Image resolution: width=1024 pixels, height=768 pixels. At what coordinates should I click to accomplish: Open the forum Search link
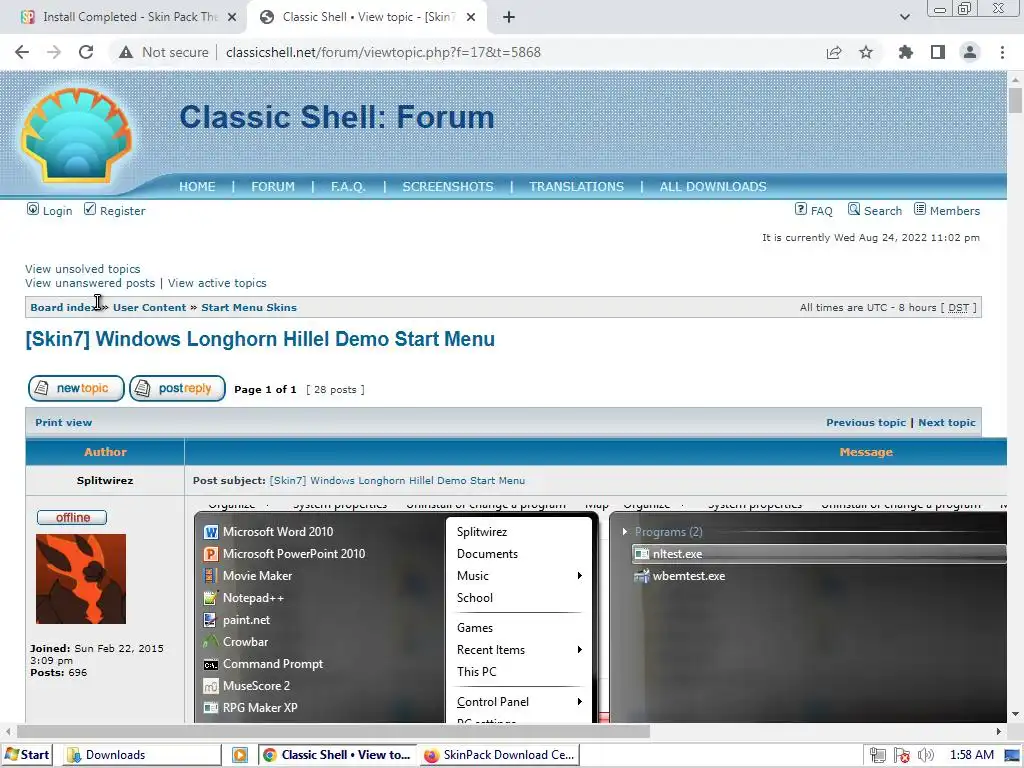[882, 211]
